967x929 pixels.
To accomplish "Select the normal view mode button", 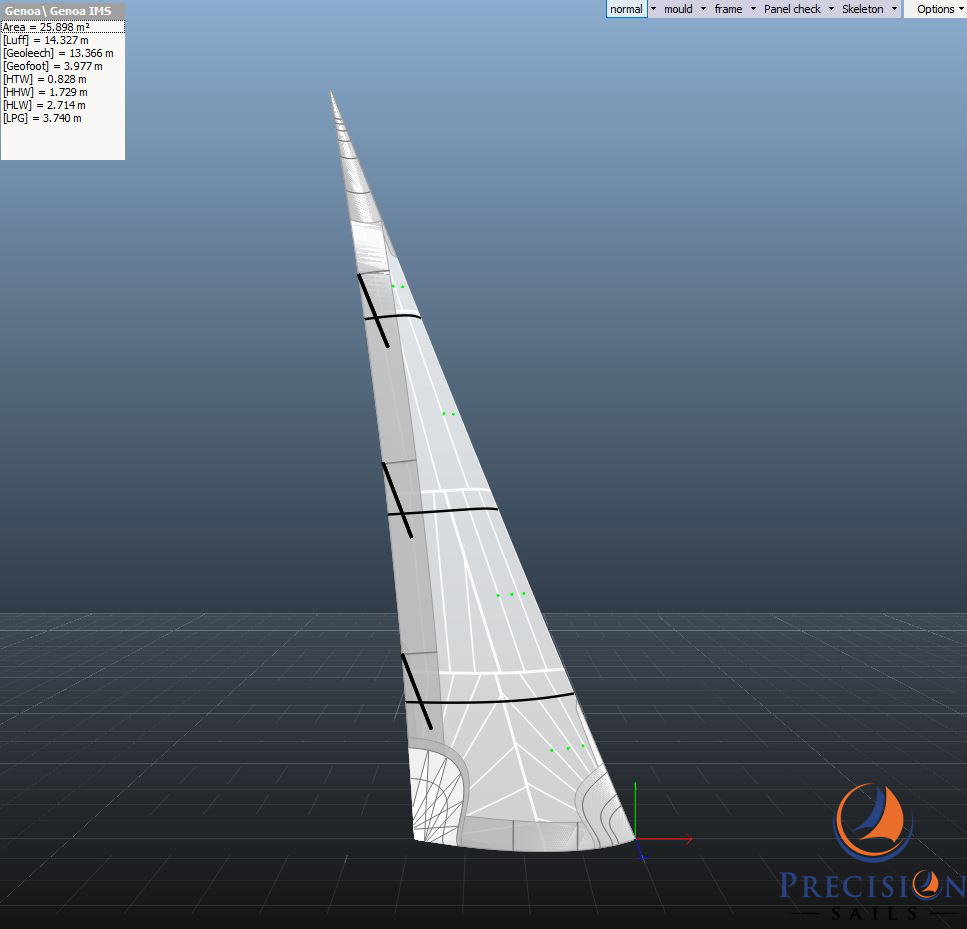I will [626, 9].
